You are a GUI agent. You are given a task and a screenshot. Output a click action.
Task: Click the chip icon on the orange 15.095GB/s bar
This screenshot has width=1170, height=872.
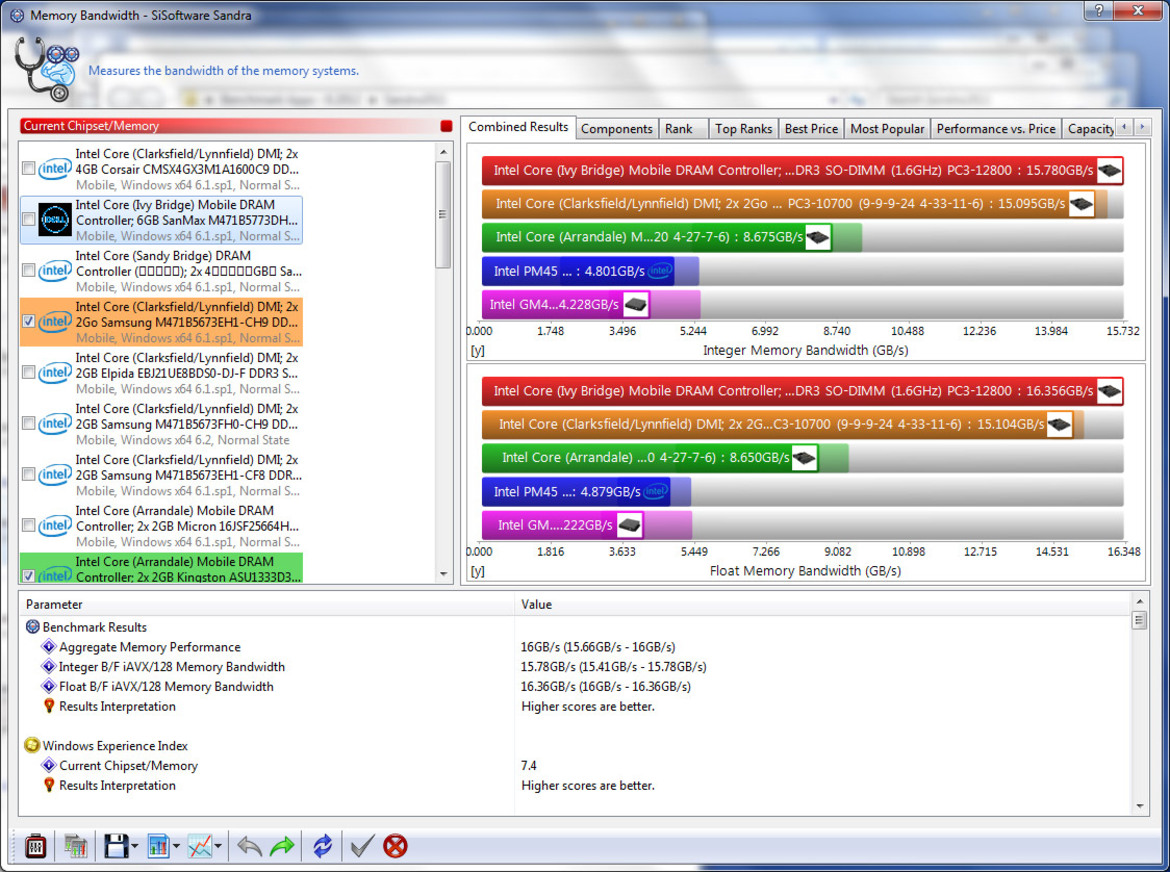[x=1081, y=204]
